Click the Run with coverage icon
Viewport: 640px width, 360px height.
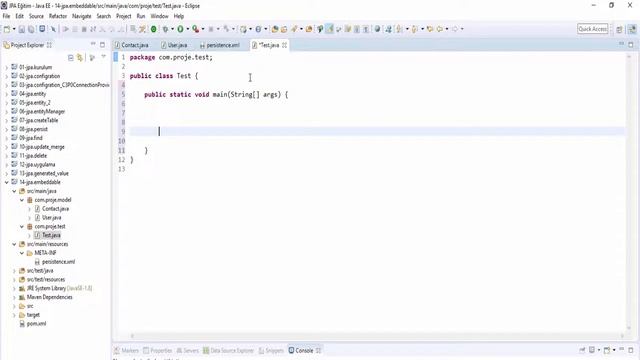196,29
